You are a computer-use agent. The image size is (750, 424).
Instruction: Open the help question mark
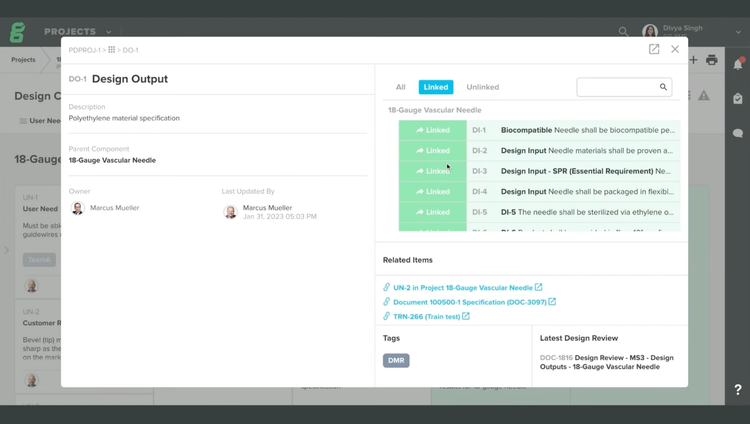pyautogui.click(x=738, y=390)
